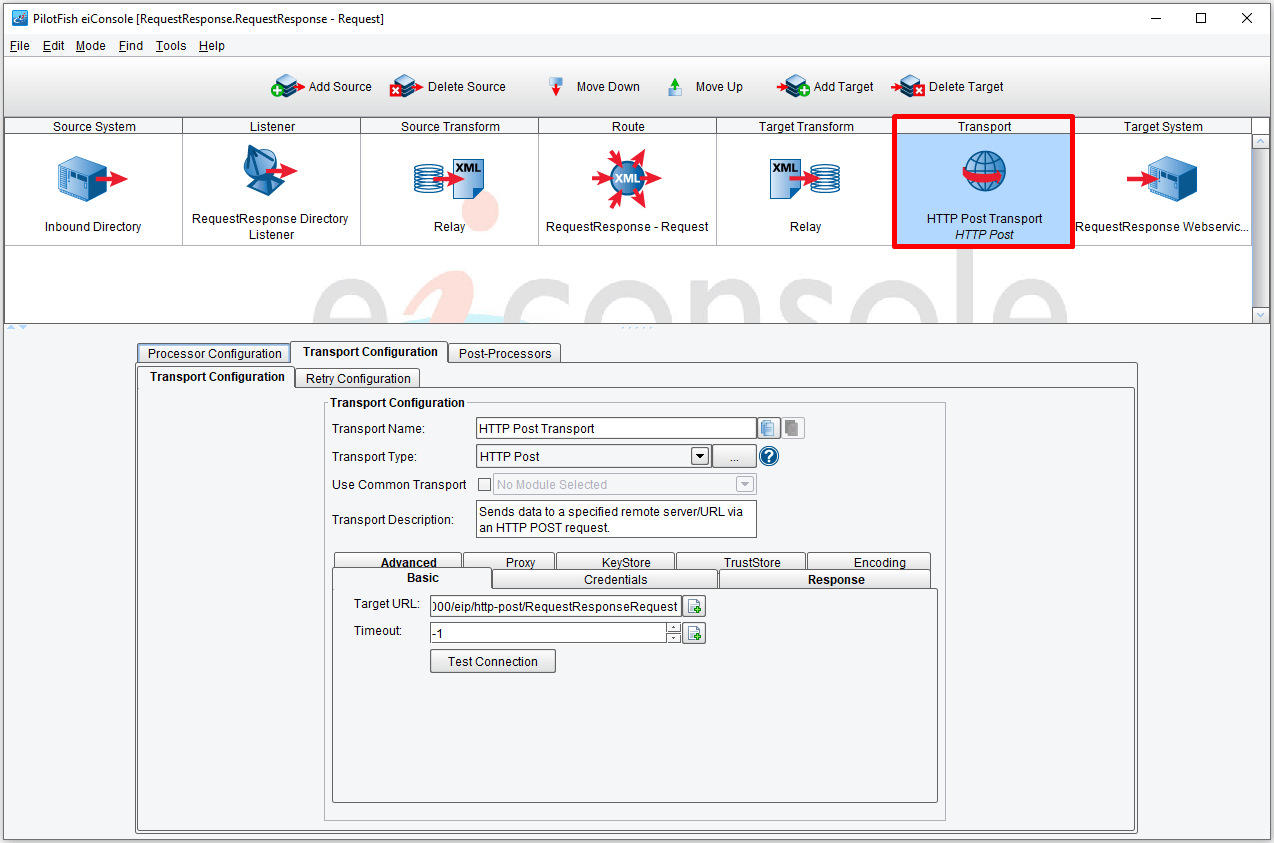The image size is (1274, 843).
Task: Switch to the TrustStore tab
Action: pos(741,561)
